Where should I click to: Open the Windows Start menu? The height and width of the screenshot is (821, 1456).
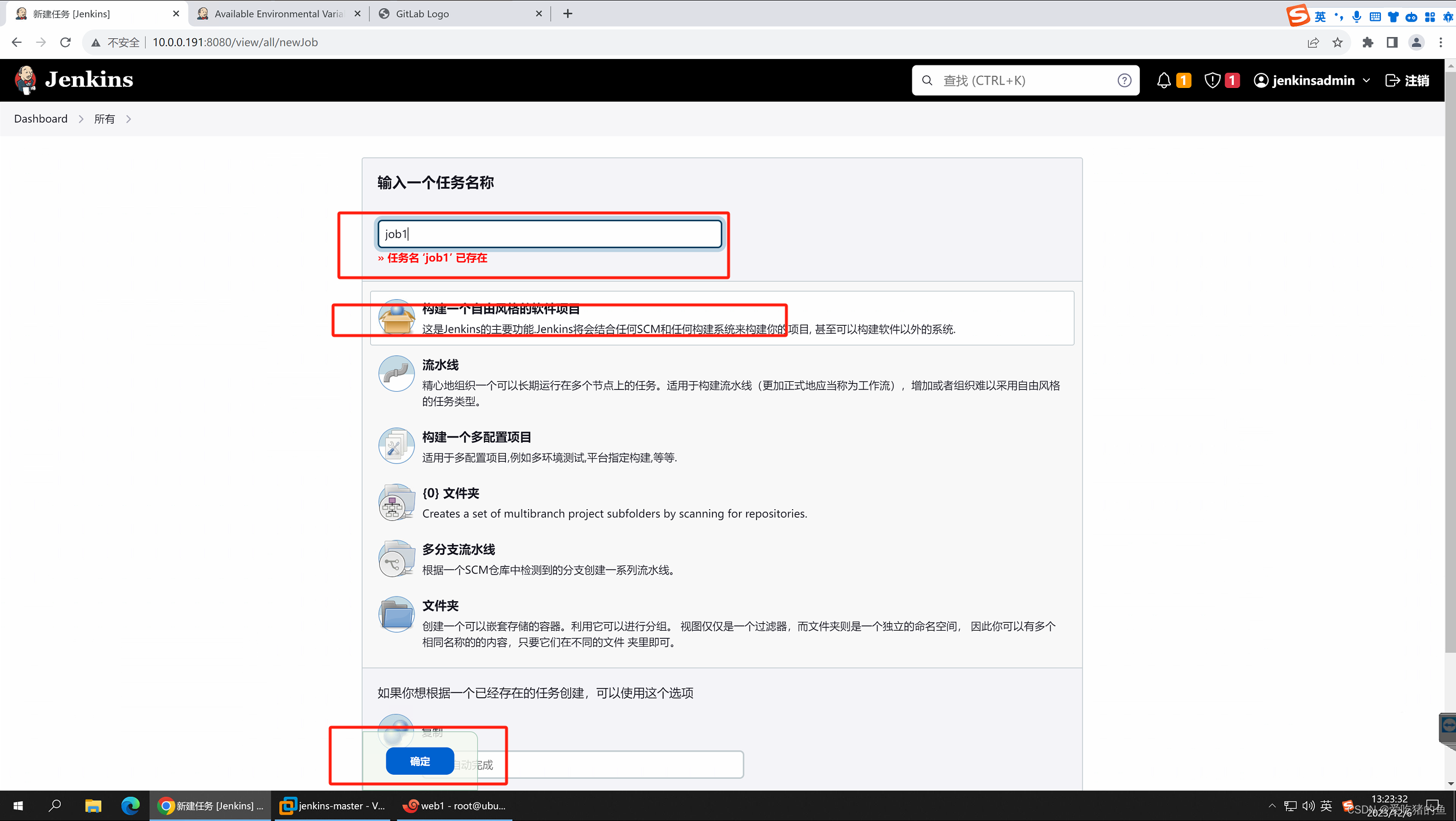(18, 805)
